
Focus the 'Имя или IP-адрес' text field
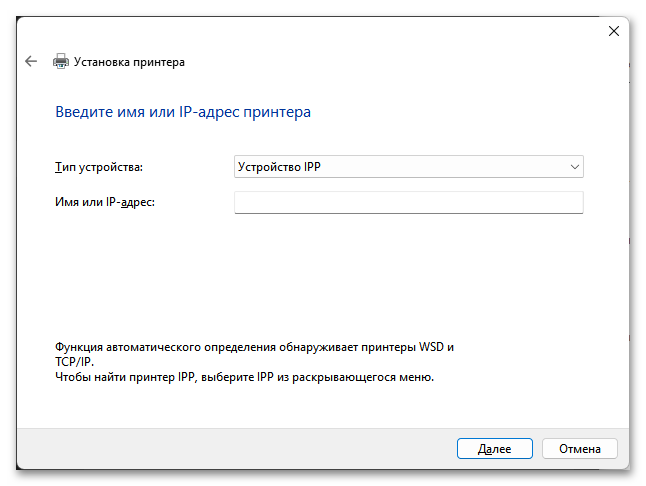click(x=408, y=203)
